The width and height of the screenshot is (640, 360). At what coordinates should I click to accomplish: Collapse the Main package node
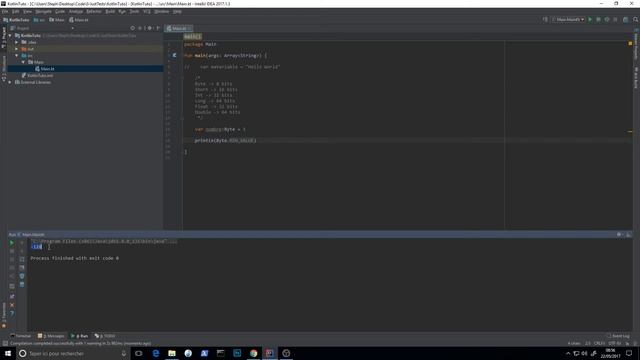pos(23,62)
